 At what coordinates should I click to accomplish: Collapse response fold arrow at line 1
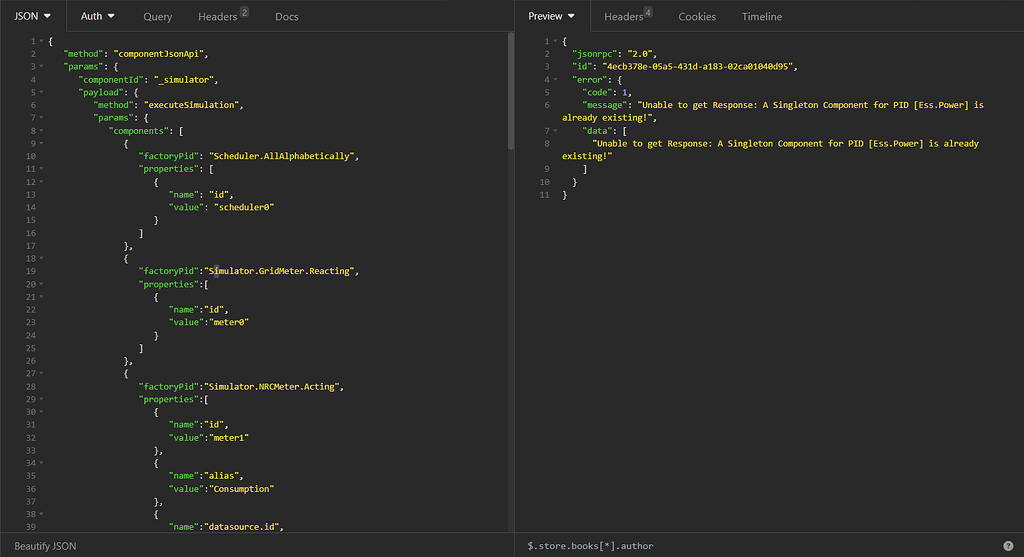pyautogui.click(x=555, y=41)
